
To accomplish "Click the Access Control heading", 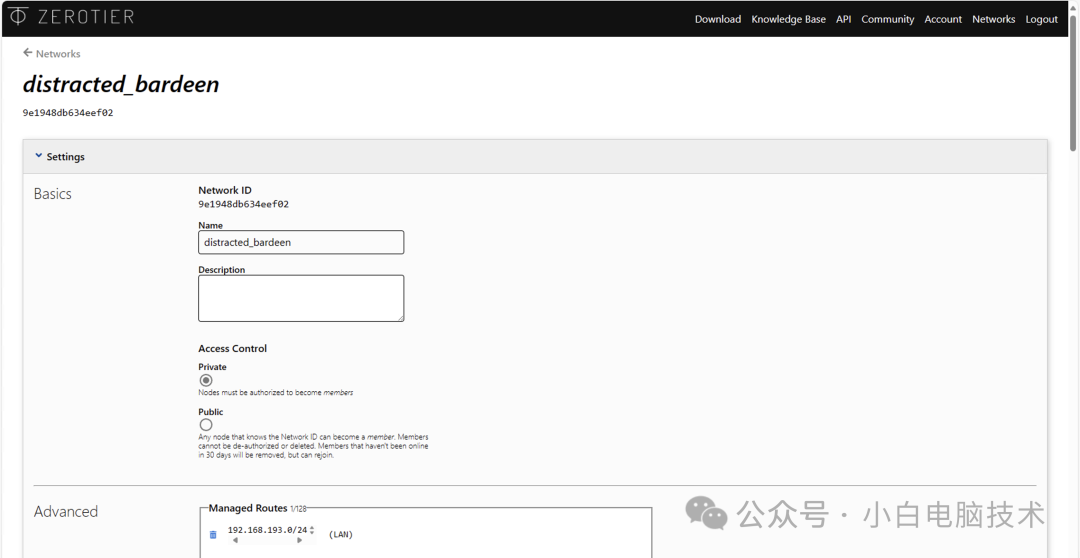I will (x=232, y=349).
